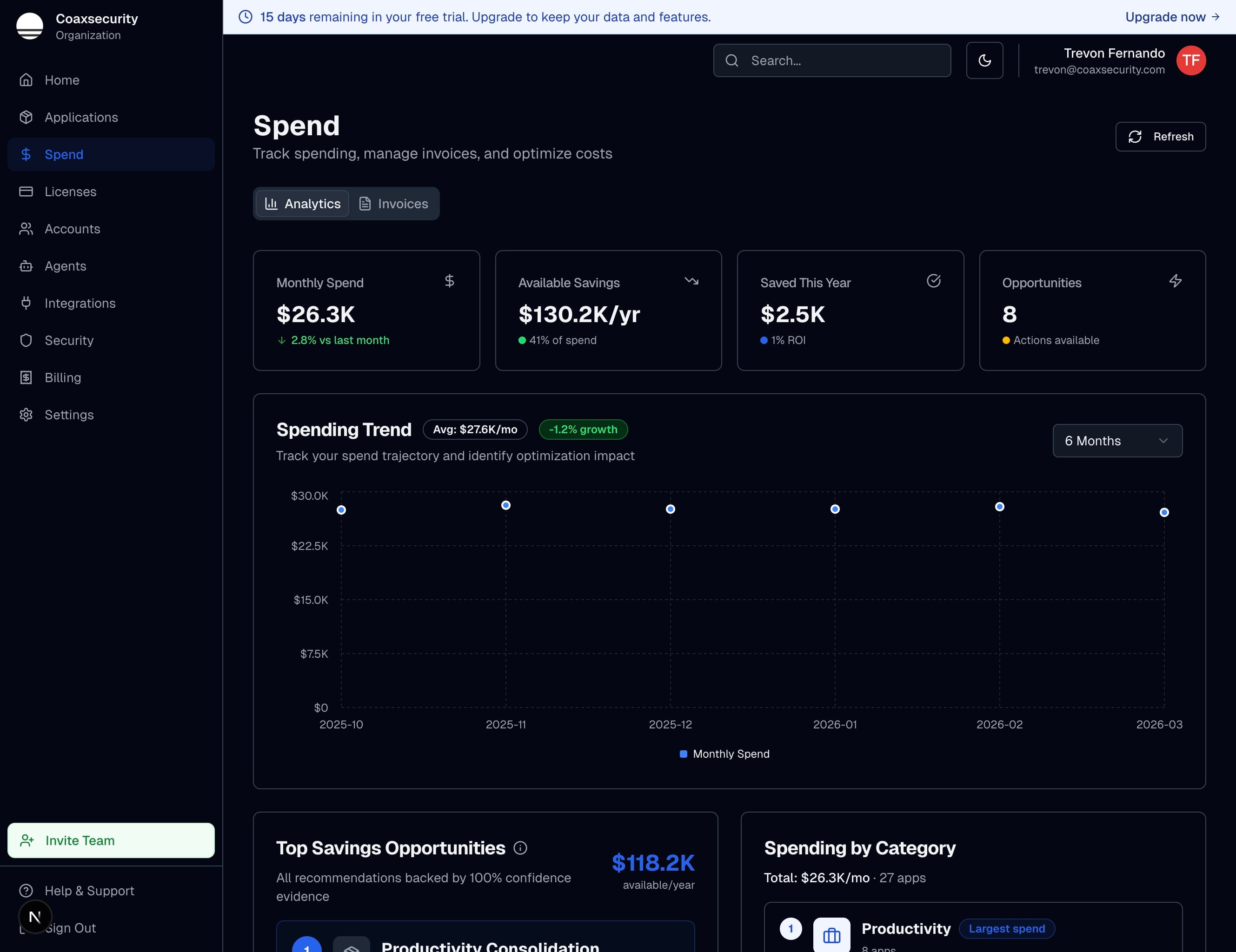
Task: Open the Security shield icon
Action: (x=26, y=341)
